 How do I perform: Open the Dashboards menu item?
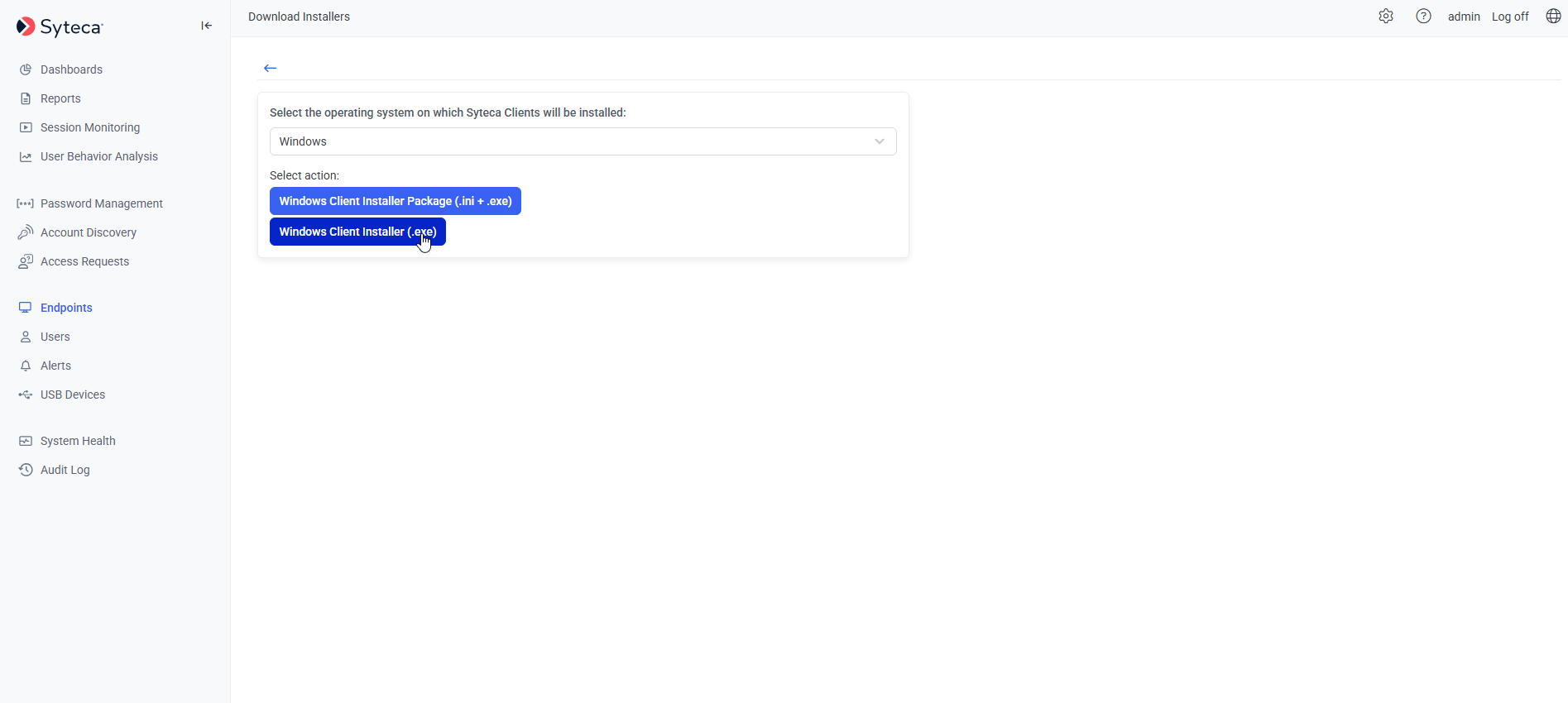tap(71, 69)
